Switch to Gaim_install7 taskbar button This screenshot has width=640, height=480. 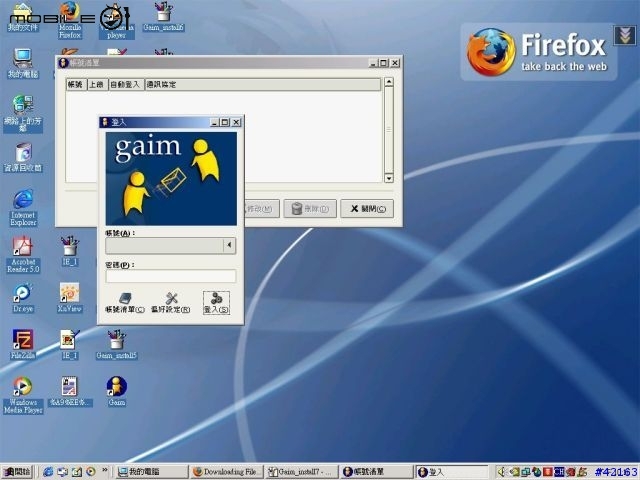point(302,472)
